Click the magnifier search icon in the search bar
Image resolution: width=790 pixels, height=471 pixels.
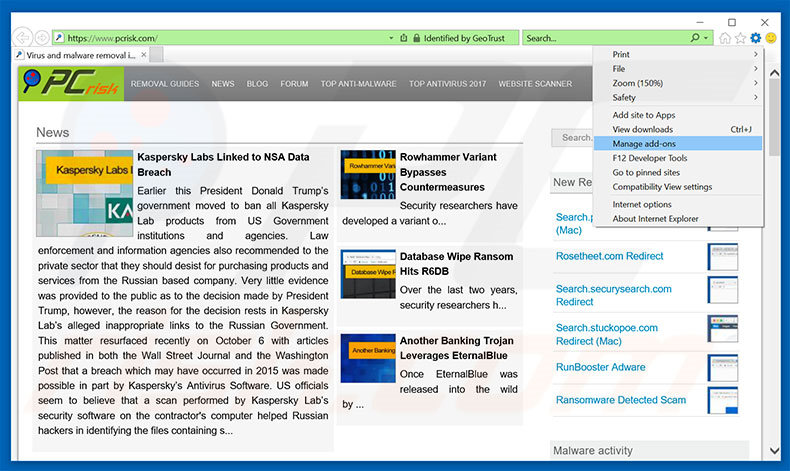point(695,38)
